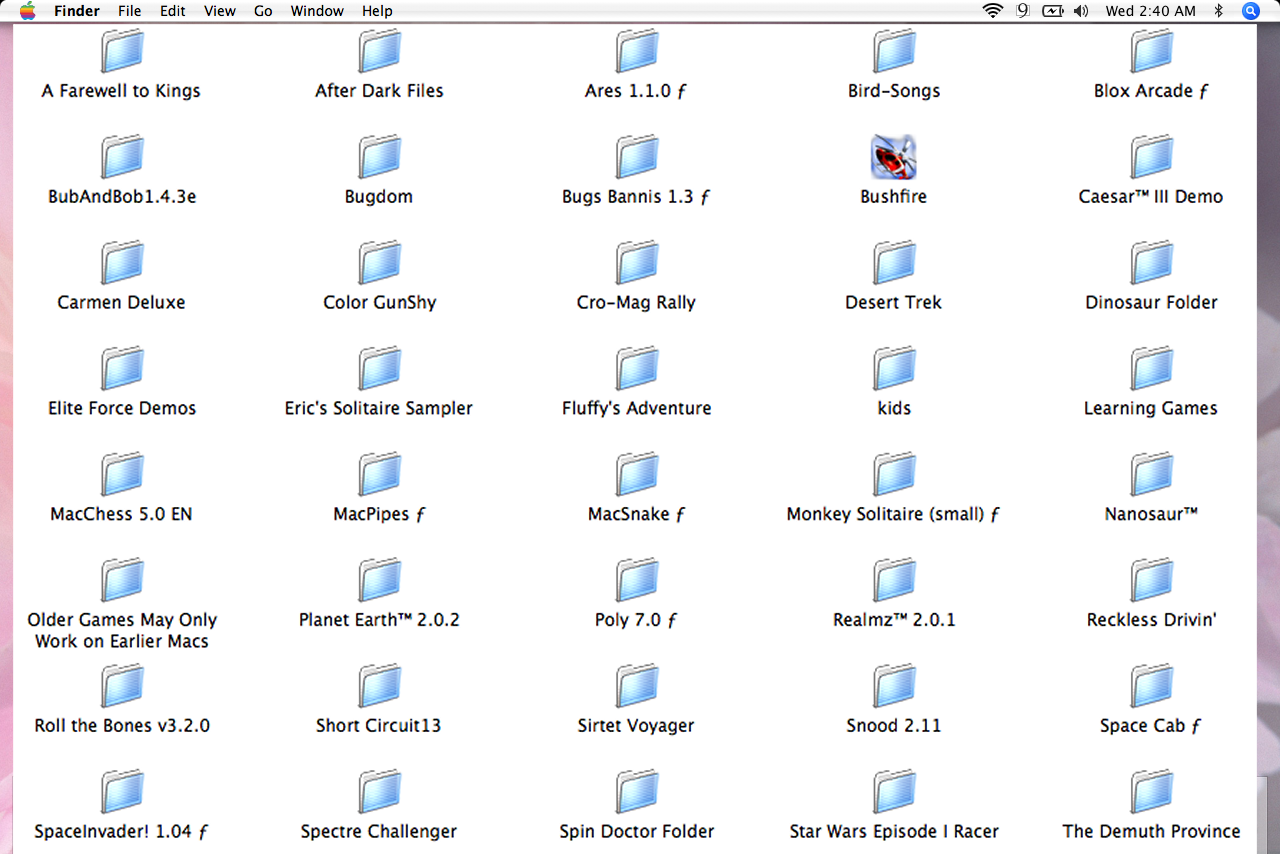The image size is (1280, 854).
Task: Open the volume control in menu bar
Action: coord(1080,11)
